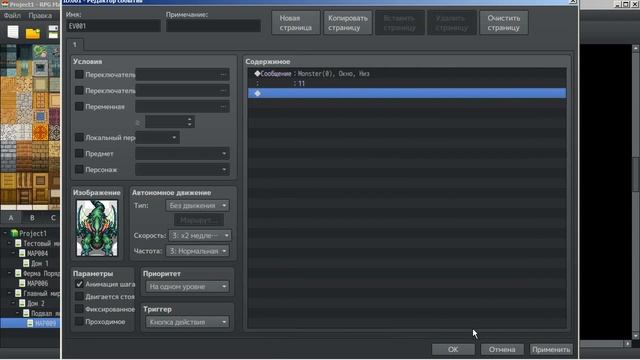Select event page tab 1
Viewport: 640px width, 360px height.
75,44
